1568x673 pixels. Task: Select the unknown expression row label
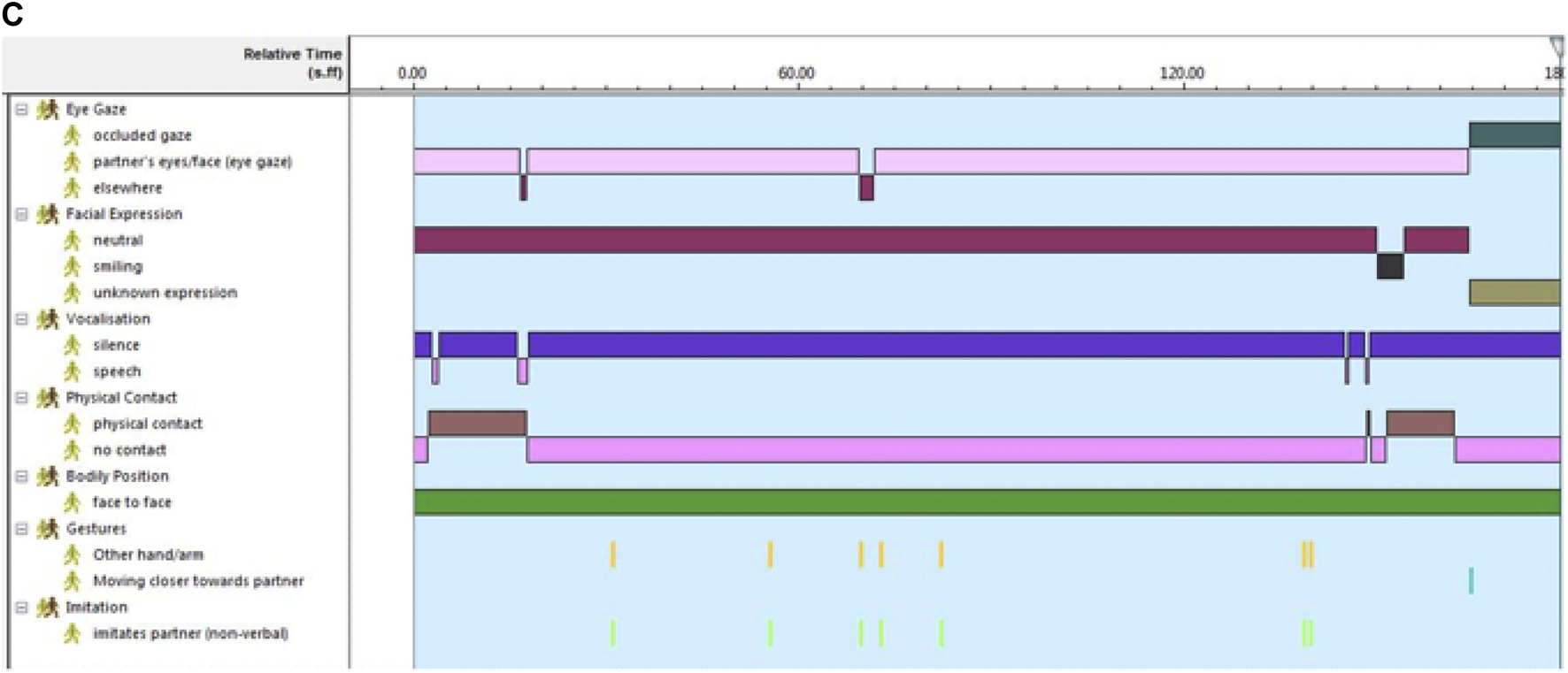[x=165, y=293]
